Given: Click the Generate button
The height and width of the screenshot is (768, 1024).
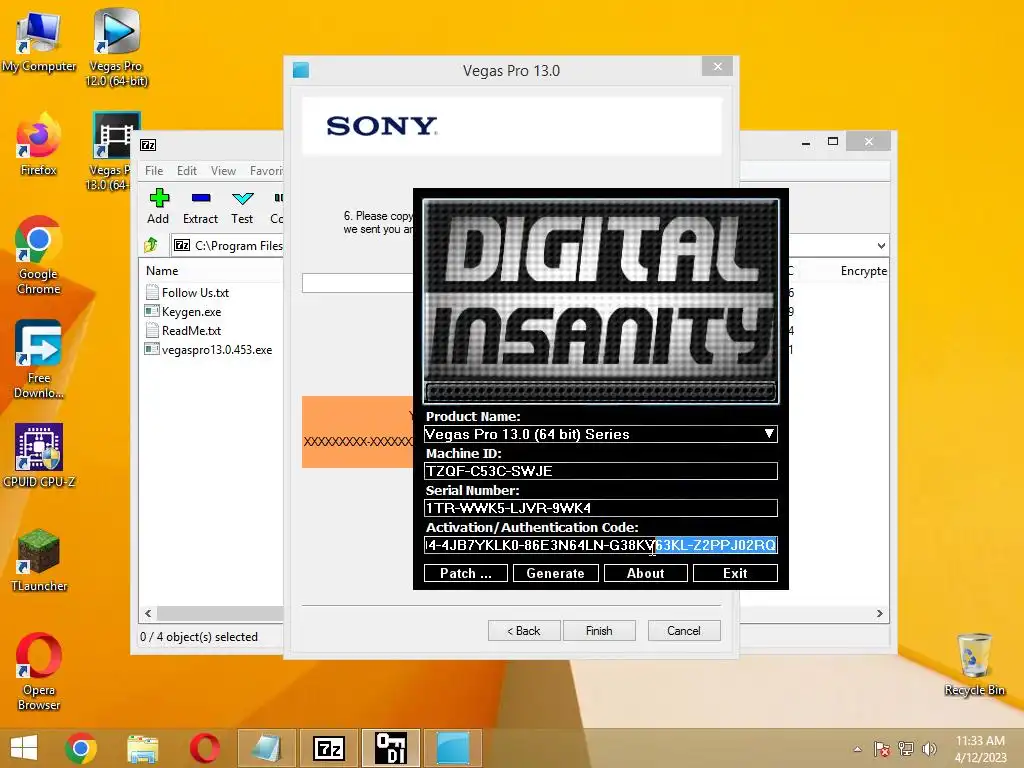Looking at the screenshot, I should click(556, 573).
